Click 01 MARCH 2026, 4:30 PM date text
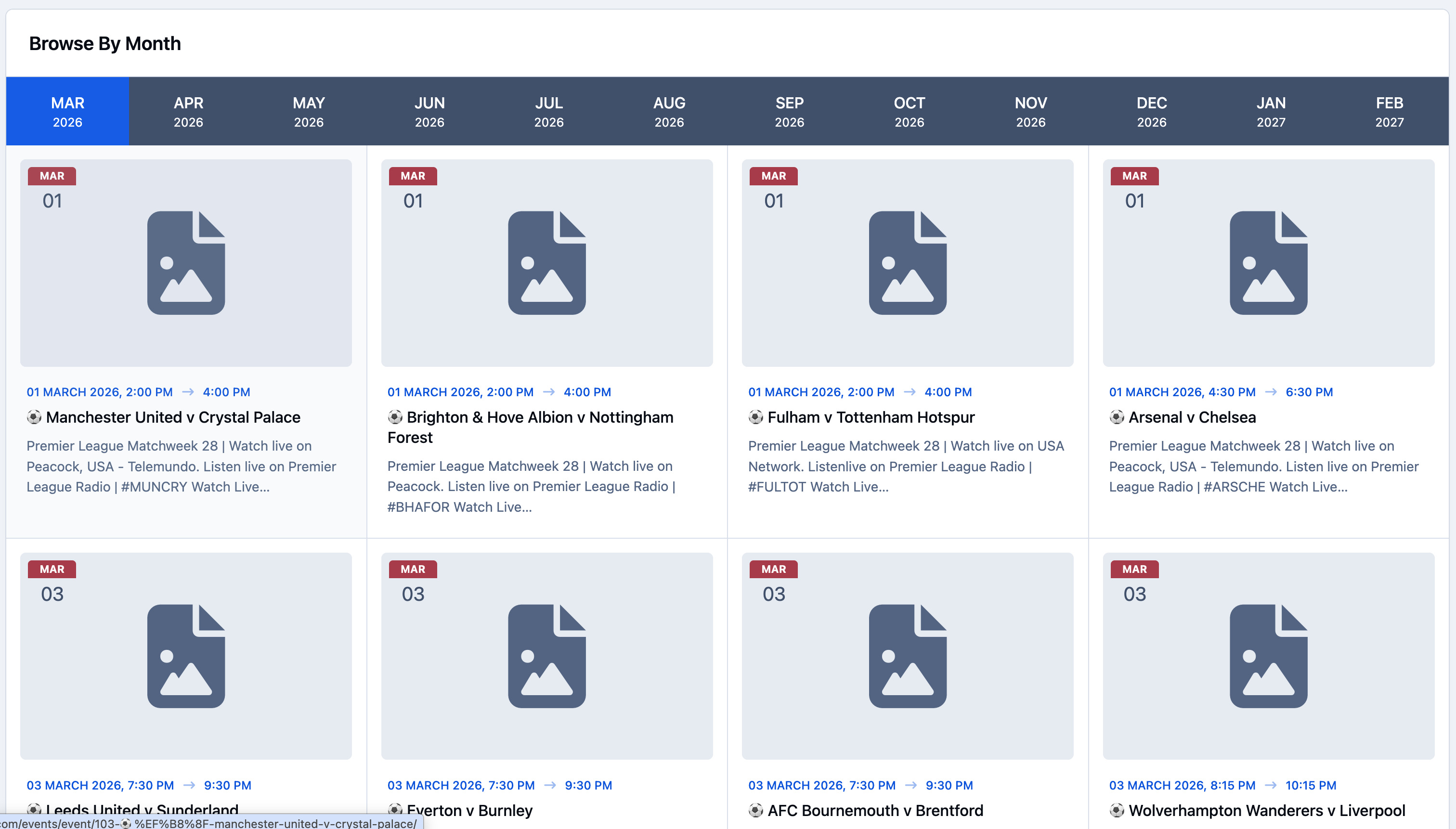This screenshot has width=1456, height=829. pos(1182,392)
